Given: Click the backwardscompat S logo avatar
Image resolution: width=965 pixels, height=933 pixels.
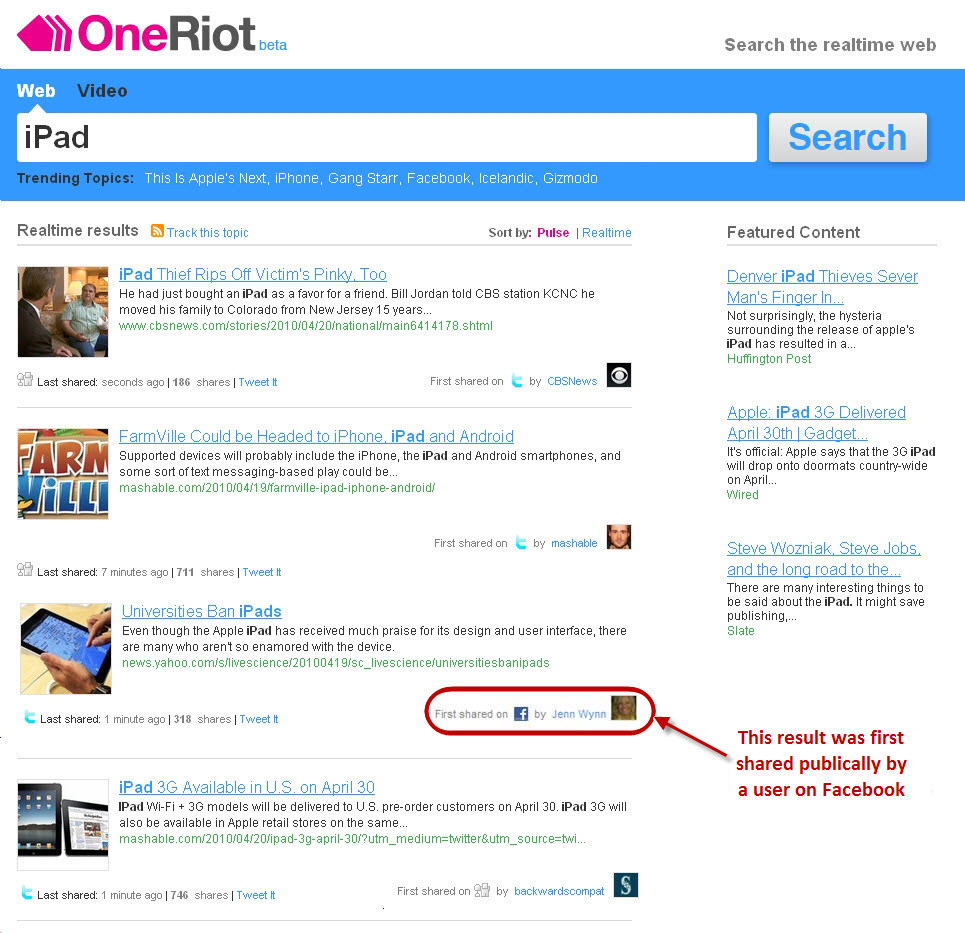Looking at the screenshot, I should (x=626, y=885).
